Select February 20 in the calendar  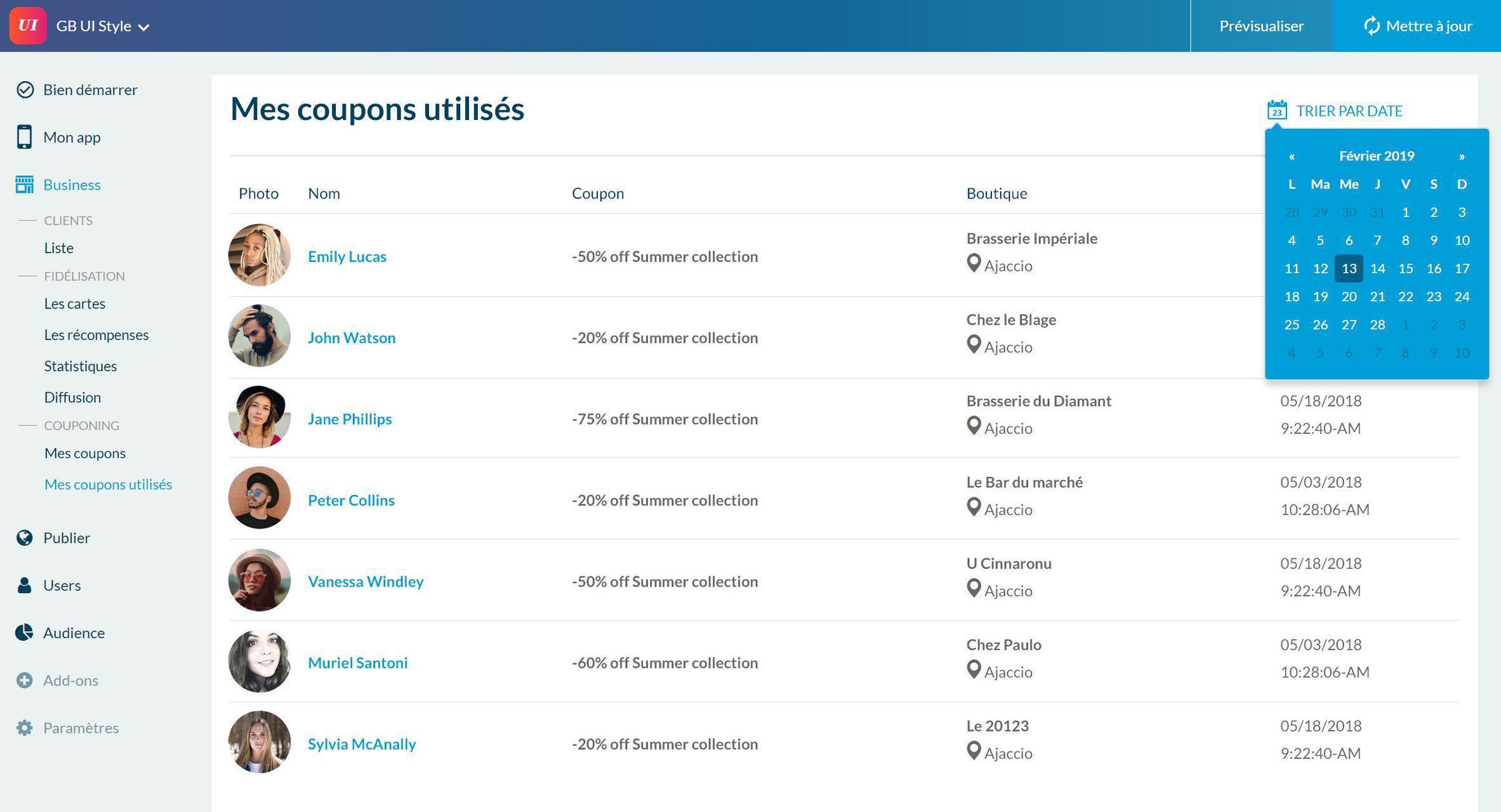(1349, 296)
